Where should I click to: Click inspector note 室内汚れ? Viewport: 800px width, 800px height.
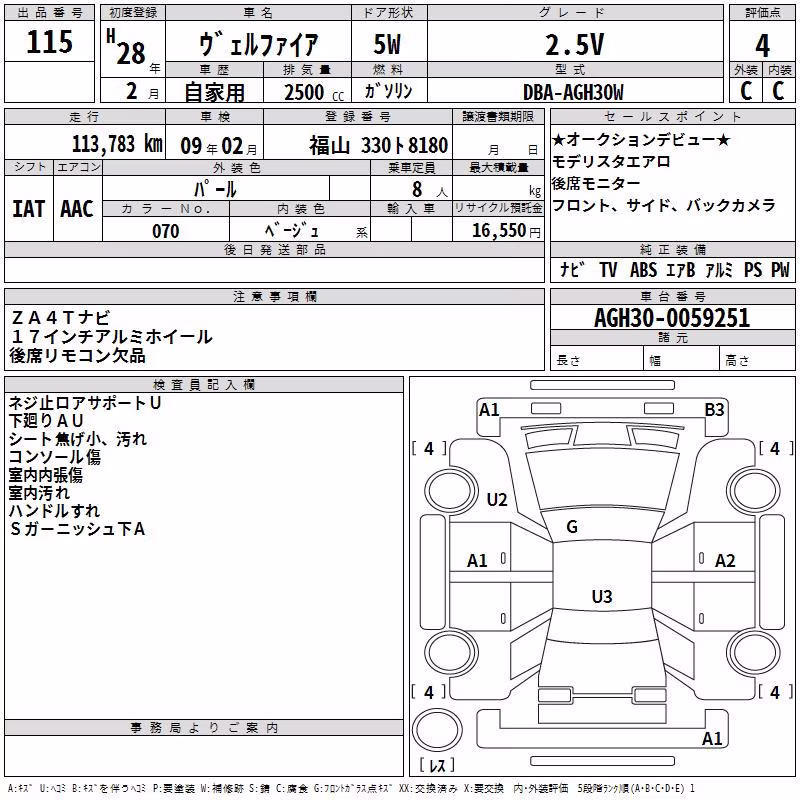(x=39, y=493)
